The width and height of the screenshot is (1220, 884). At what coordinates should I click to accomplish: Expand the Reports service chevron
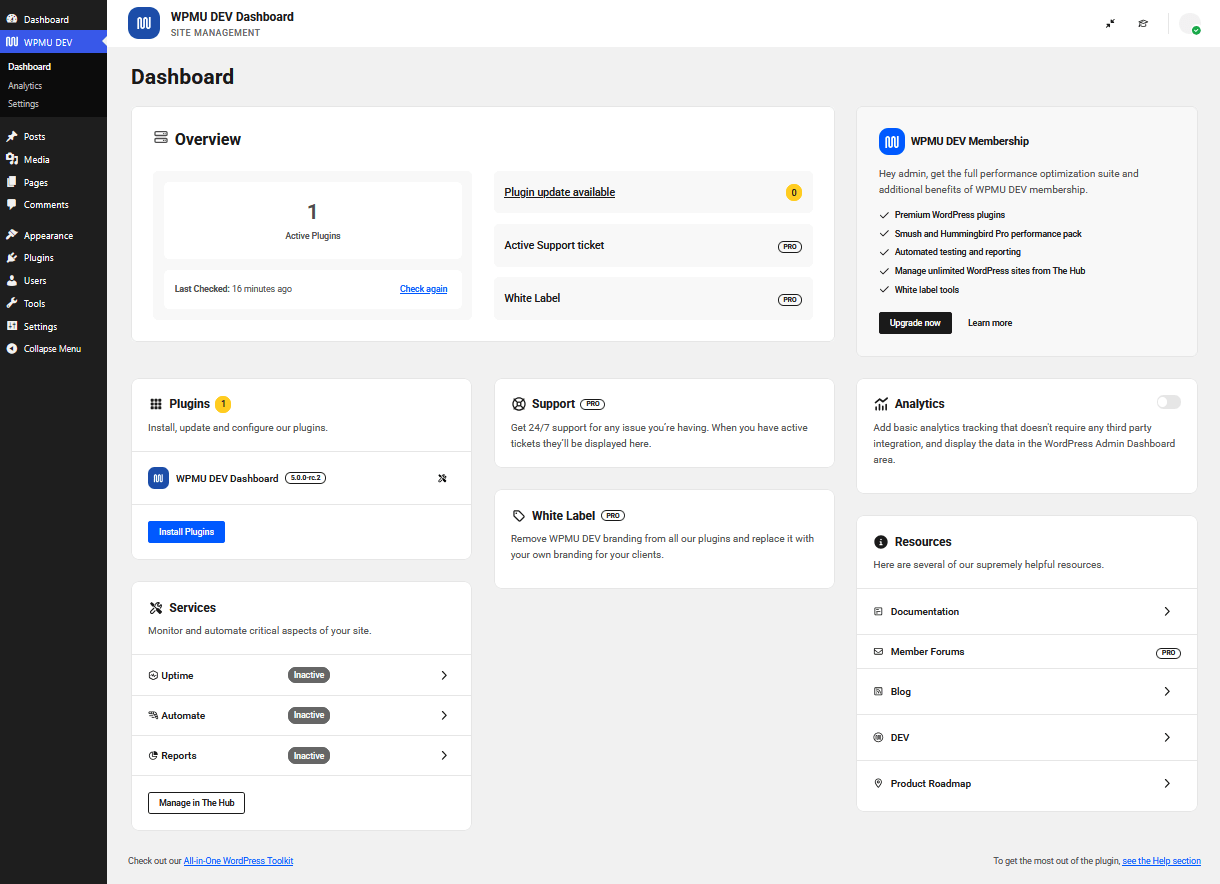click(444, 755)
